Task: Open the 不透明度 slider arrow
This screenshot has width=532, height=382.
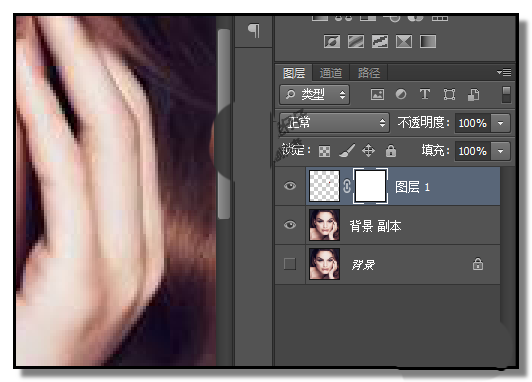Action: coord(500,123)
